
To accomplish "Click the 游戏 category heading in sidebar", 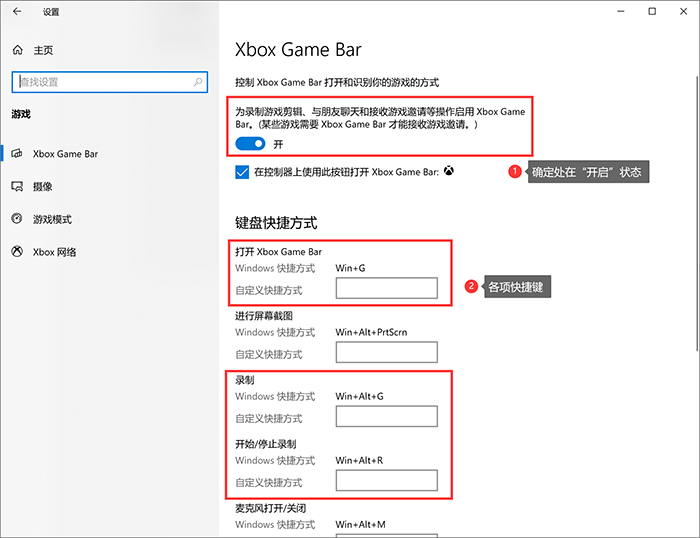I will pyautogui.click(x=21, y=114).
